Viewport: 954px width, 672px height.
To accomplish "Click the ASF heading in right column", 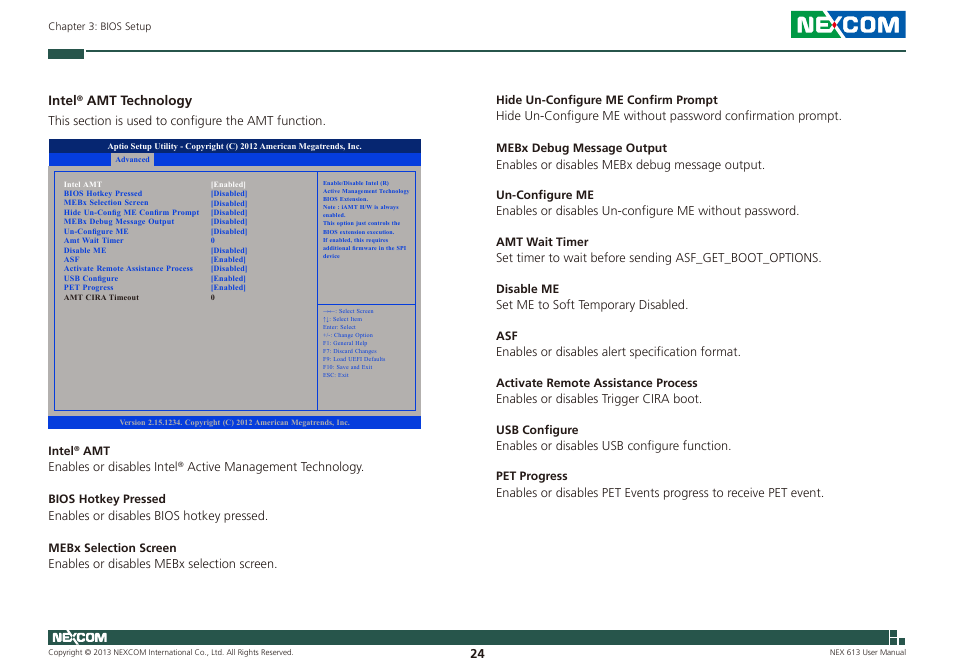I will pos(507,336).
